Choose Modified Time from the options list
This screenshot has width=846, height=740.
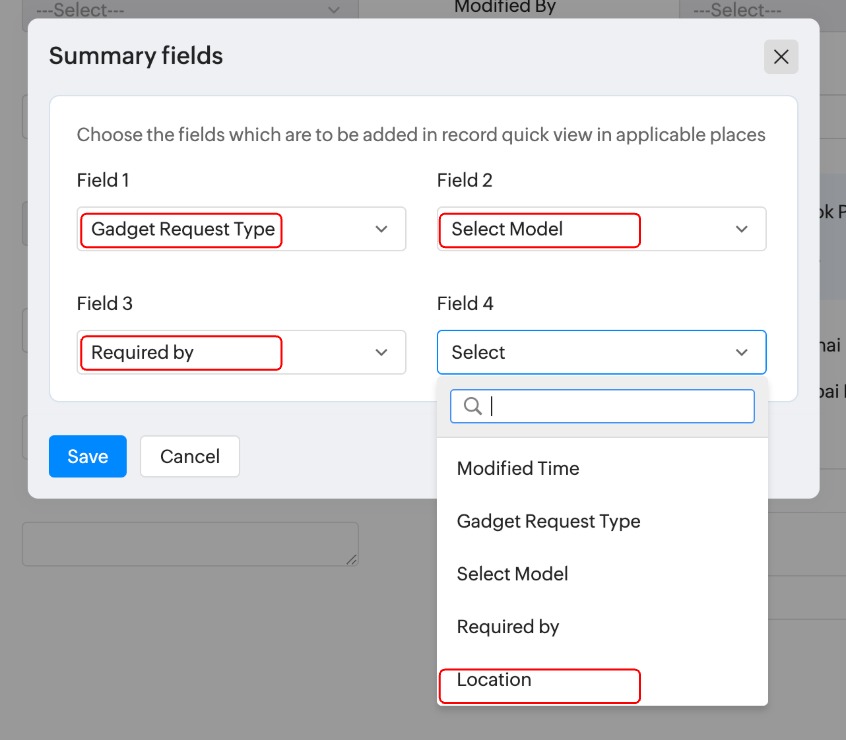[518, 468]
